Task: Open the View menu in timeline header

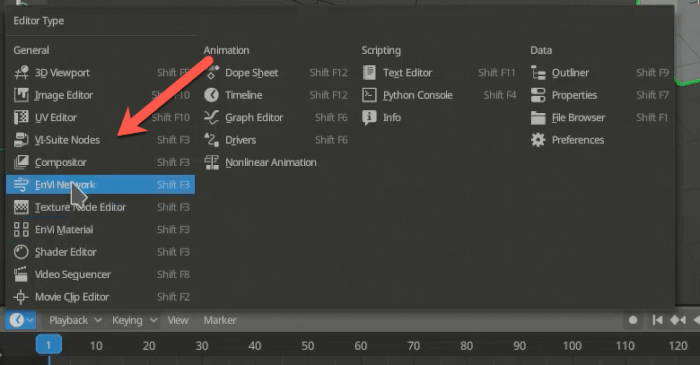Action: pos(178,320)
